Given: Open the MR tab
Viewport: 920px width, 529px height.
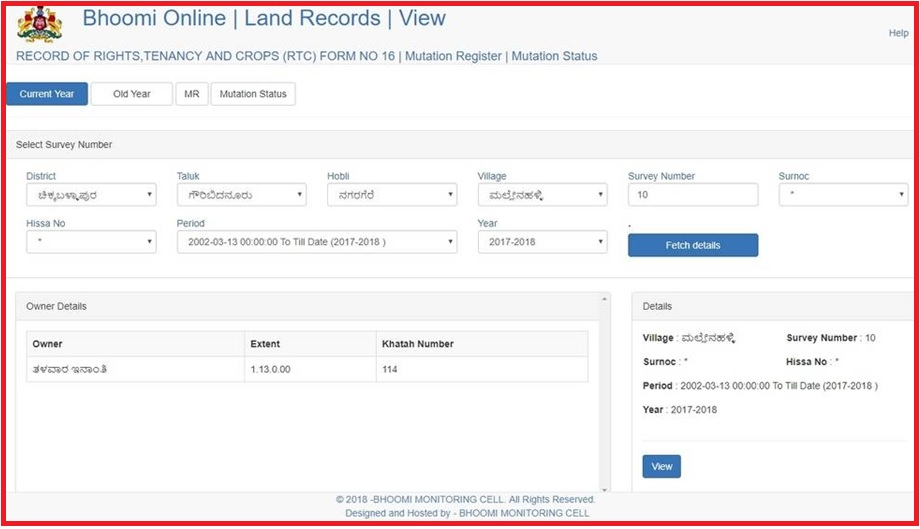Looking at the screenshot, I should [192, 94].
